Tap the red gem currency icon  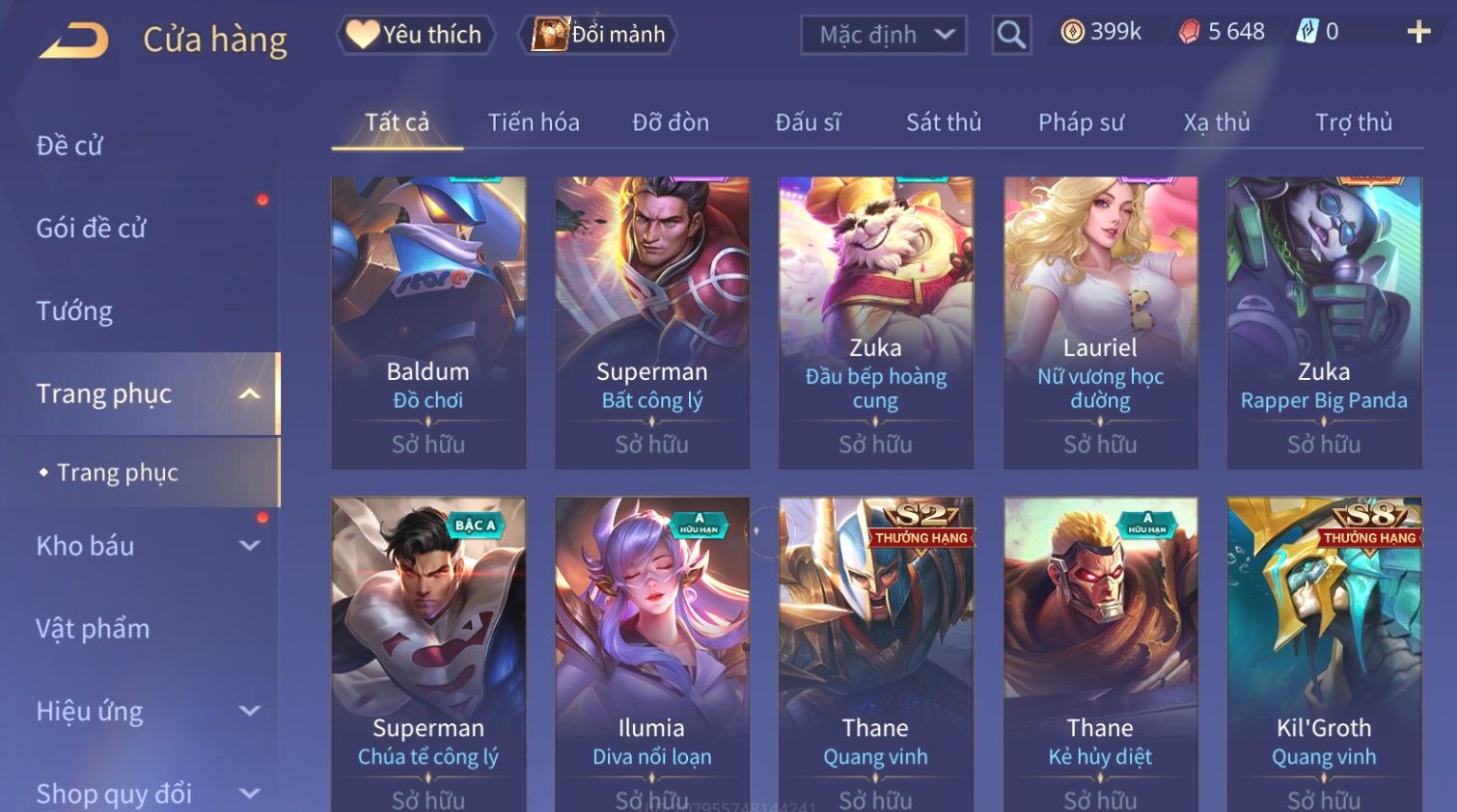(1189, 32)
